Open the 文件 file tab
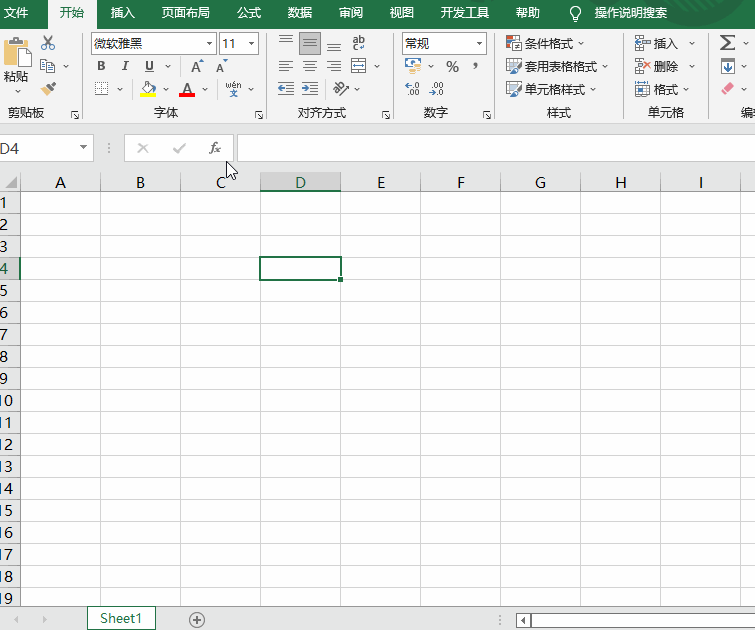 [16, 13]
